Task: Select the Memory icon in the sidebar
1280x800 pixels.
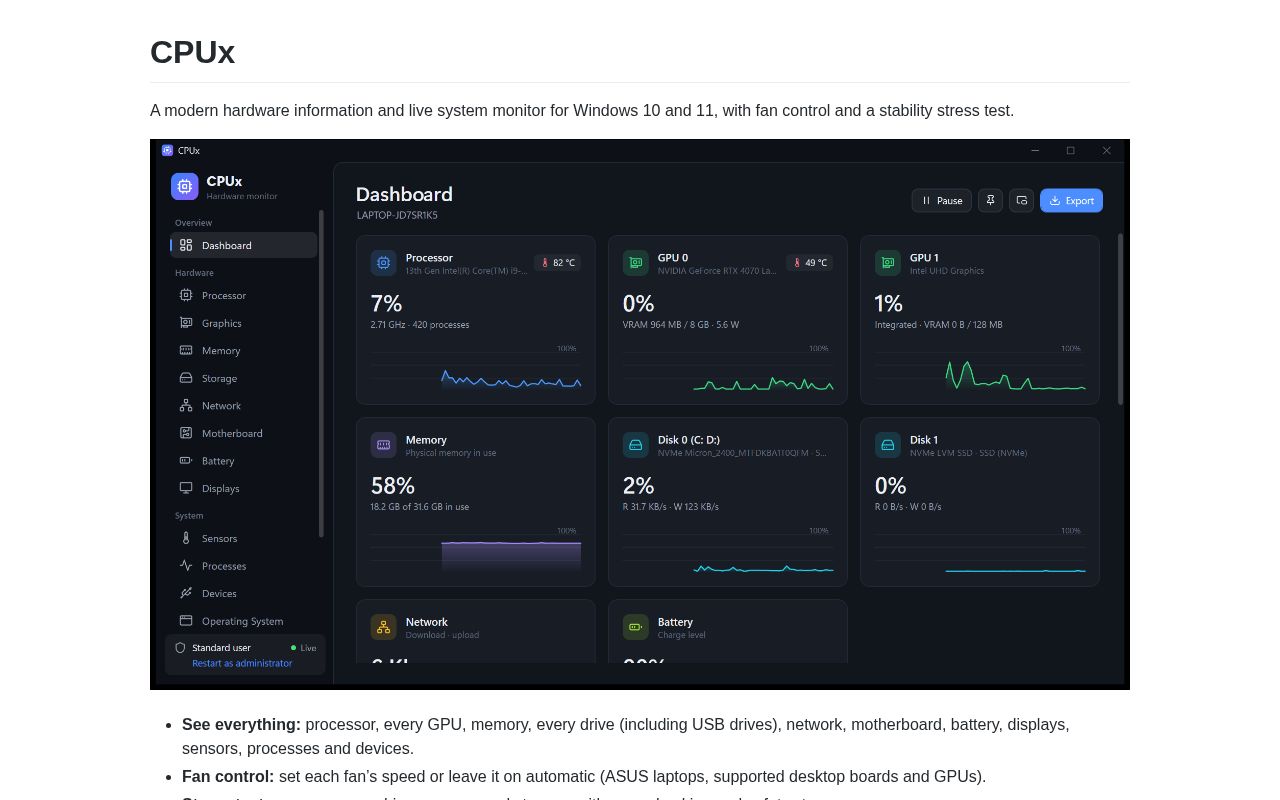Action: (186, 350)
